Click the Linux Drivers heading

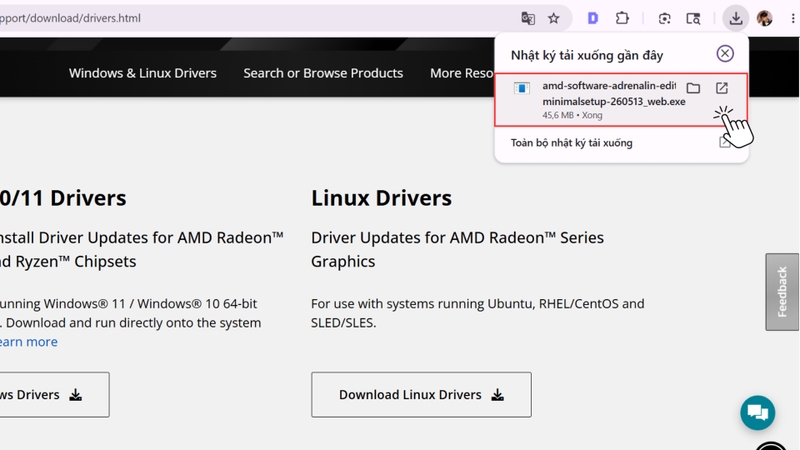[x=381, y=198]
